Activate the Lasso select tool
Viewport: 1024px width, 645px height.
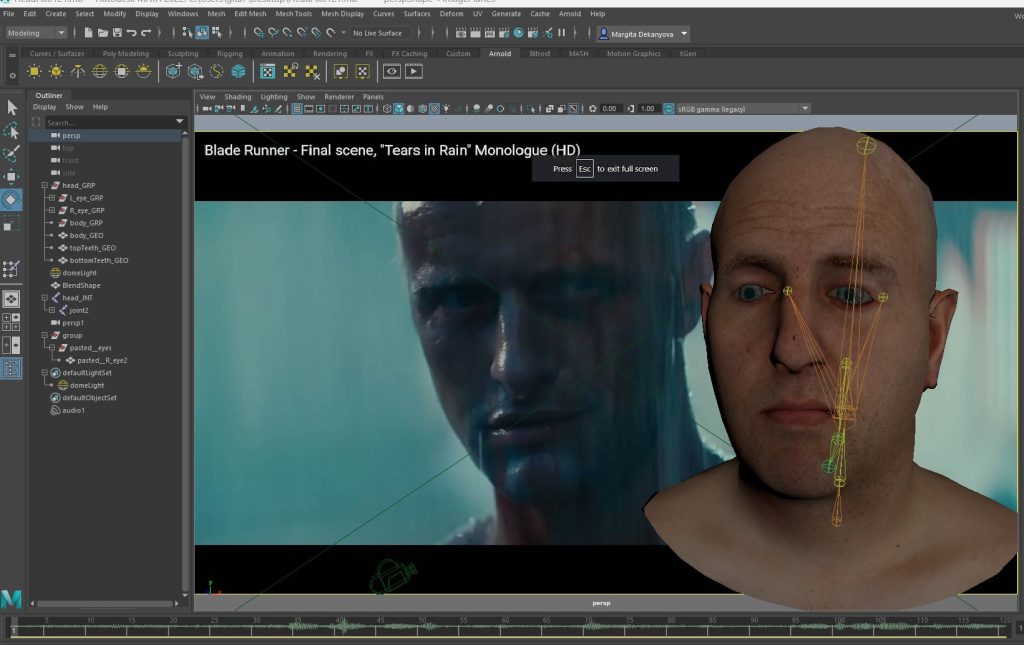coord(12,131)
